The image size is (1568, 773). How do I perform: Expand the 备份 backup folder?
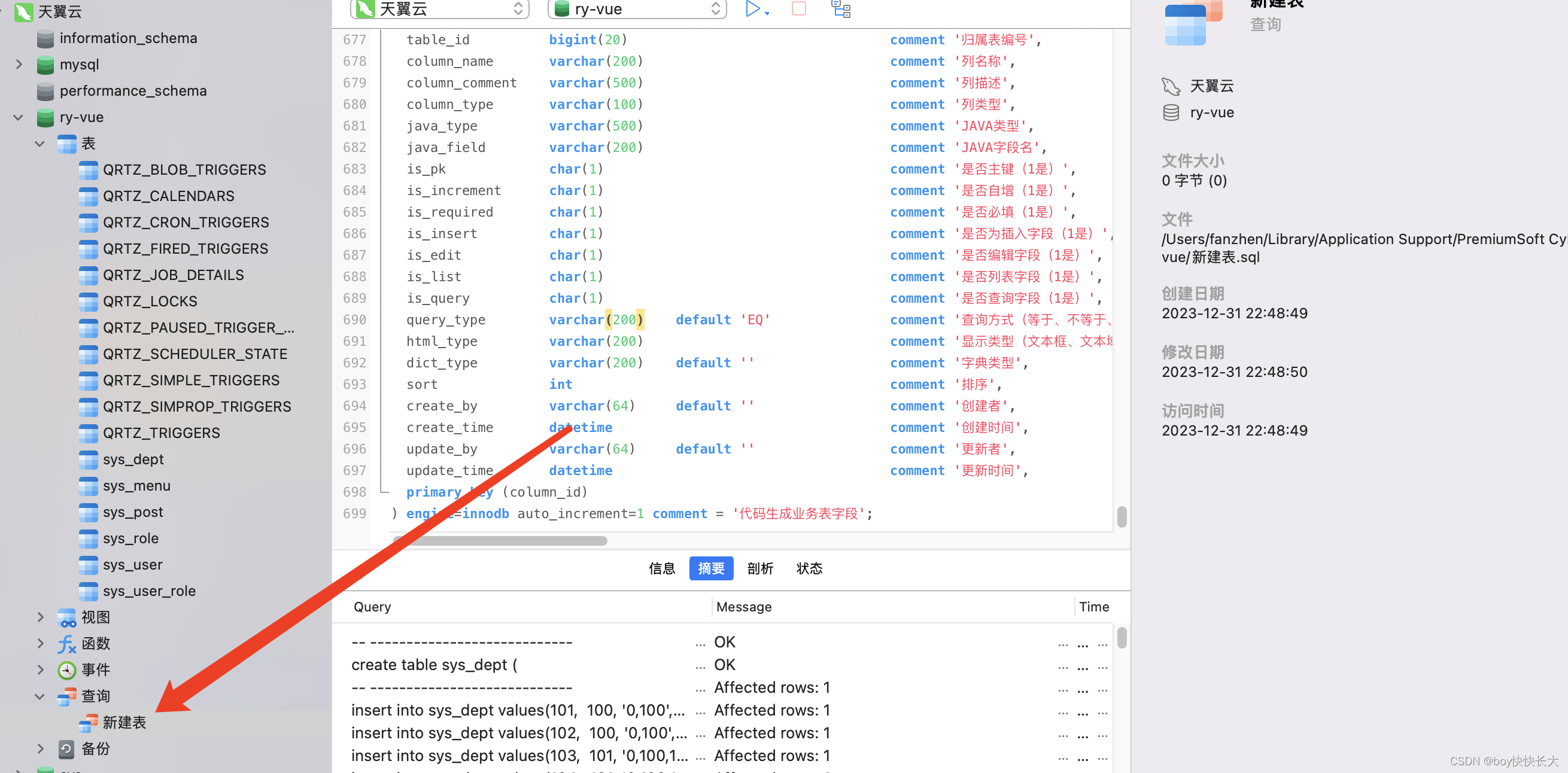[39, 748]
